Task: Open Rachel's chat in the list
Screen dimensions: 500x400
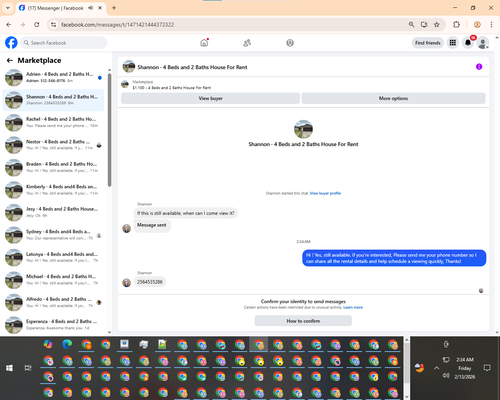Action: coord(53,122)
